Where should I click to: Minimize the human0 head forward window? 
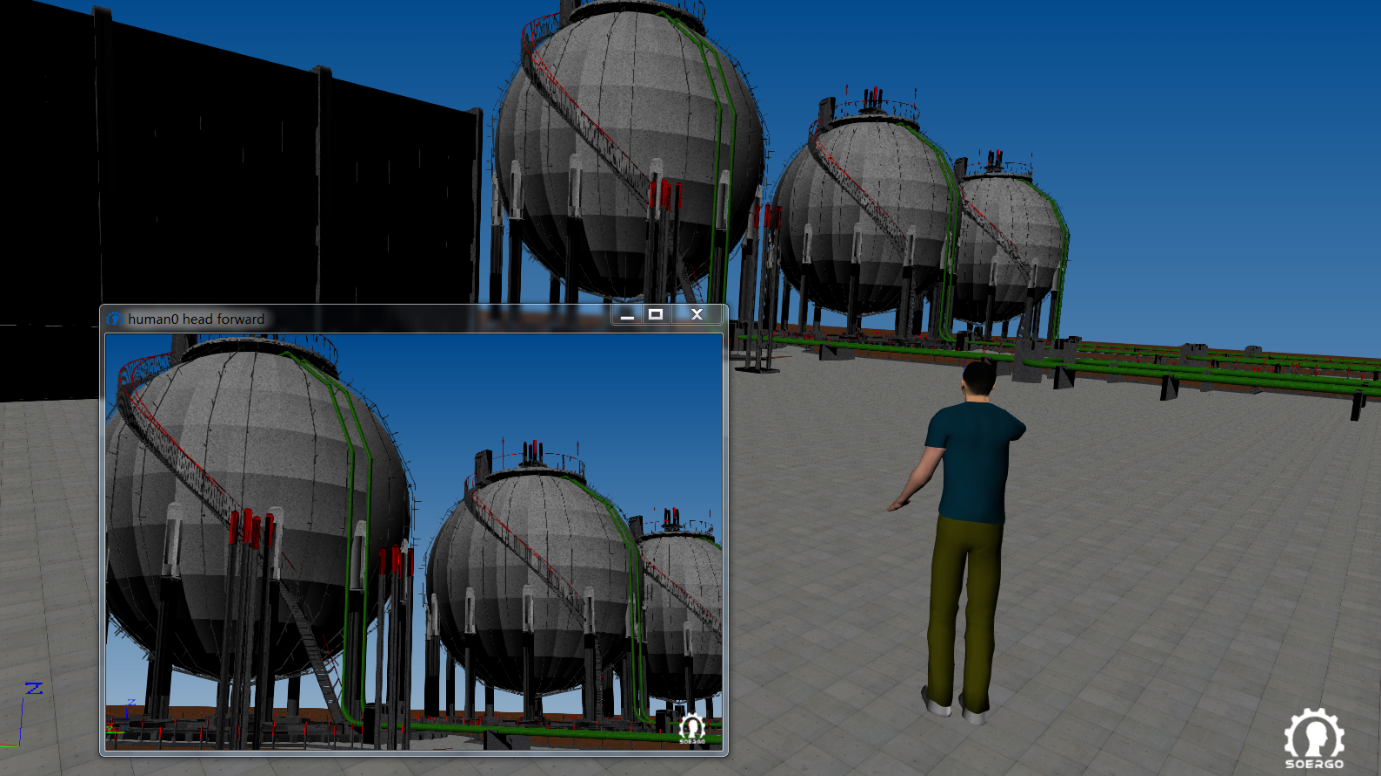[627, 315]
